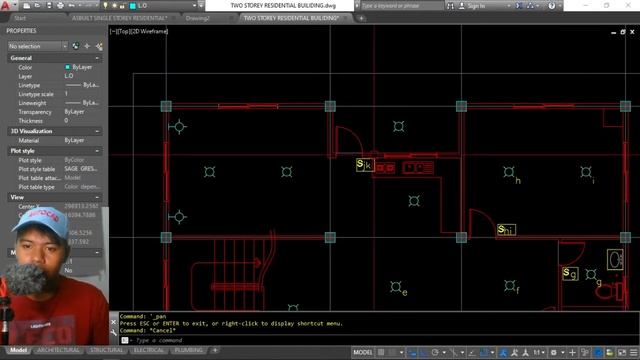640x360 pixels.
Task: Add a new layout with plus button
Action: [x=215, y=350]
